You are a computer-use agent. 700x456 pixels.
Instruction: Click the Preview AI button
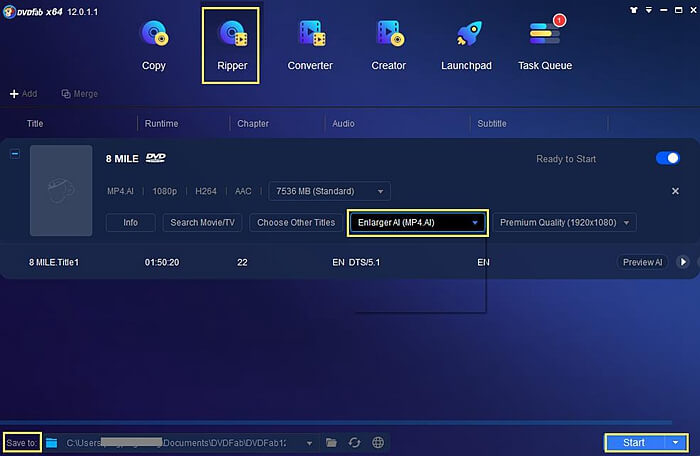[642, 262]
